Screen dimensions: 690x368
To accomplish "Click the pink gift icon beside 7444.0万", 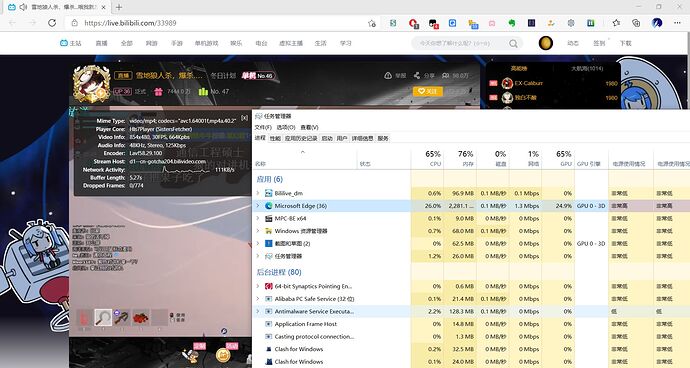I will pyautogui.click(x=158, y=92).
